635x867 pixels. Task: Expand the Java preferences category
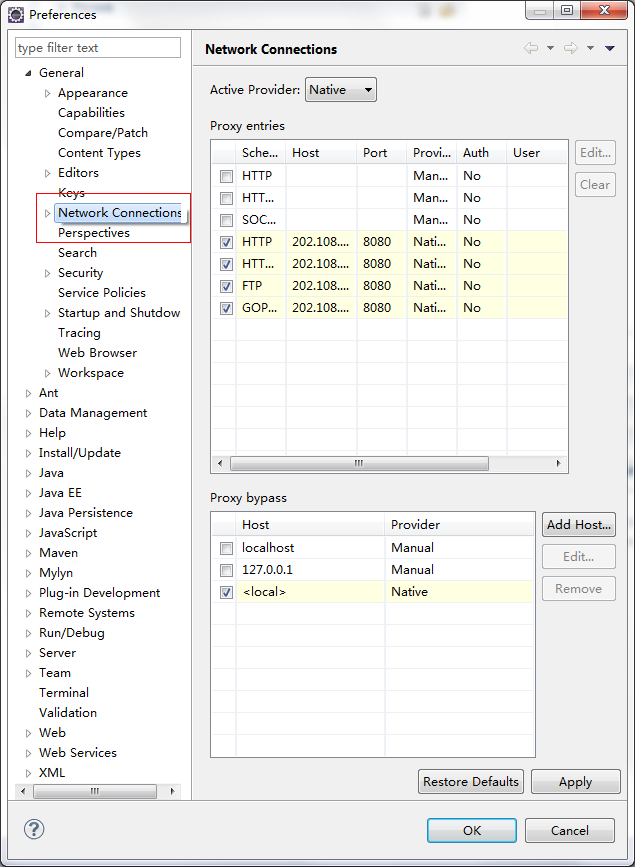coord(28,473)
